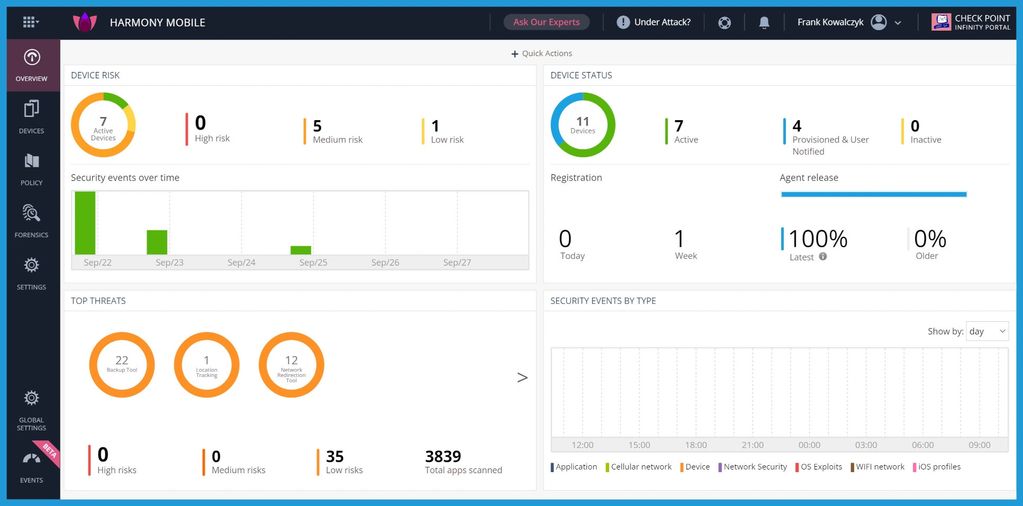Open the Policy section
This screenshot has width=1023, height=506.
31,169
